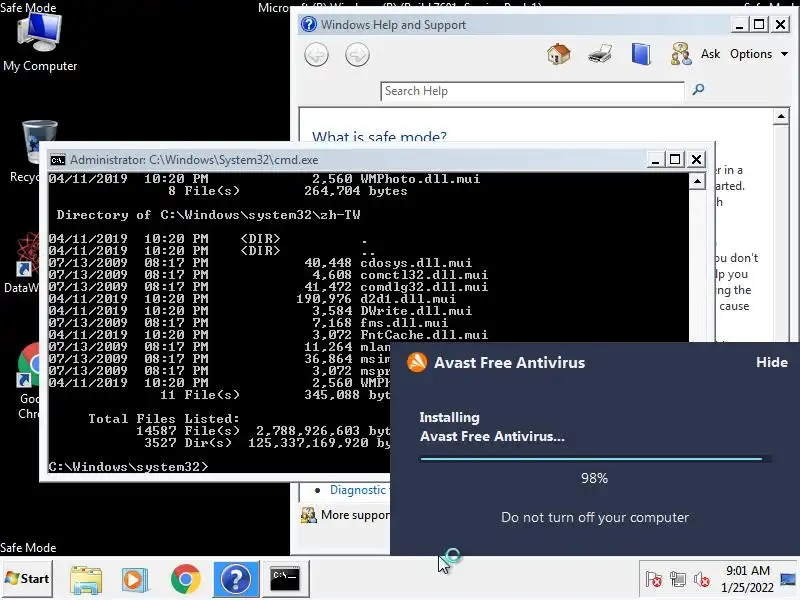Minimize the Windows Help and Support window
The height and width of the screenshot is (600, 800).
pos(739,24)
